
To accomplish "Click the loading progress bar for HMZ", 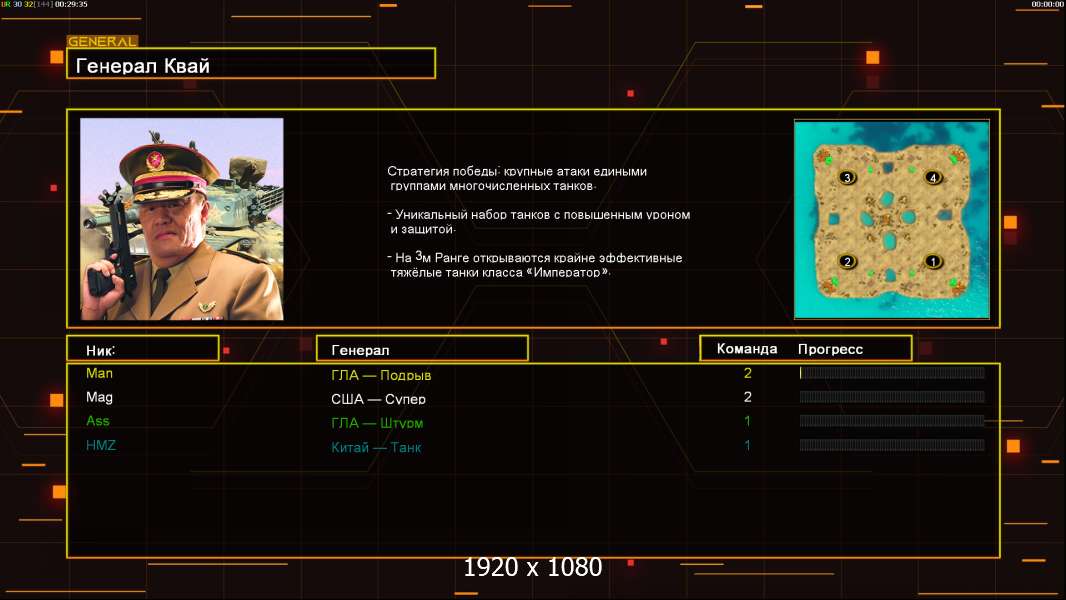I will click(891, 445).
